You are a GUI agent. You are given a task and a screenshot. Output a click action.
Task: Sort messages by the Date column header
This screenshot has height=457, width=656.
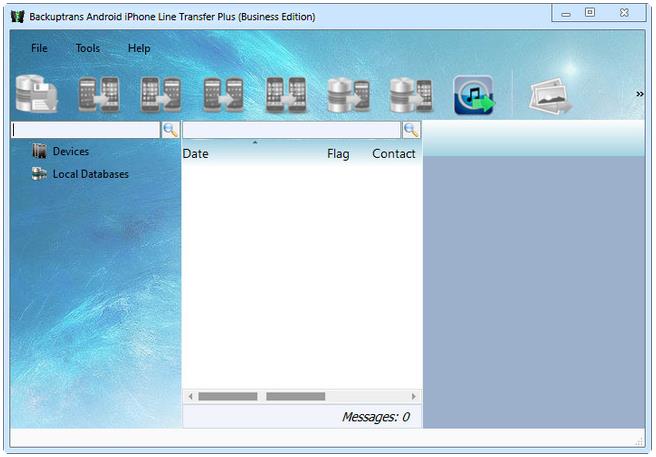pyautogui.click(x=196, y=154)
